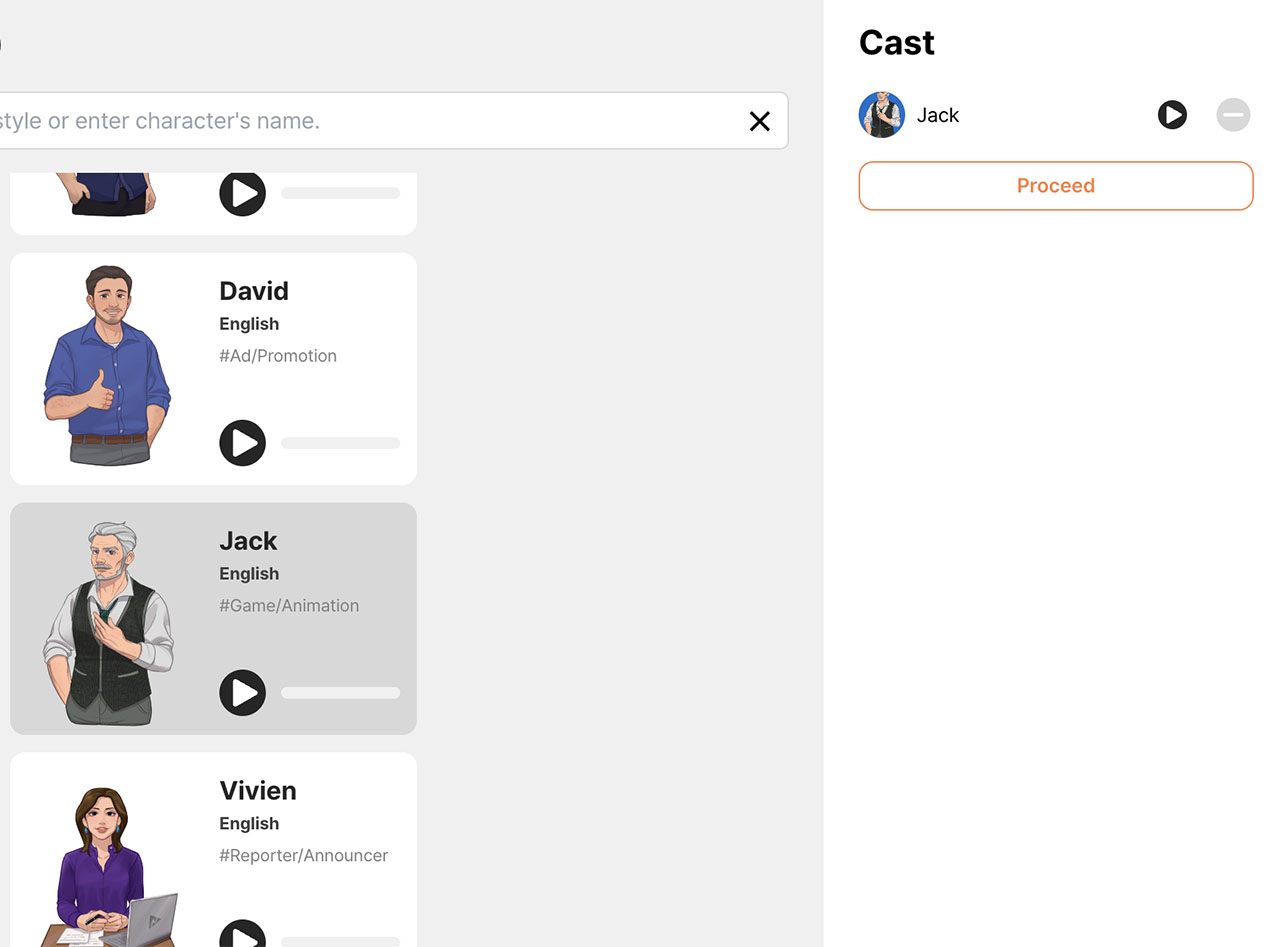The height and width of the screenshot is (947, 1280).
Task: Play Jack's voice sample
Action: (242, 693)
